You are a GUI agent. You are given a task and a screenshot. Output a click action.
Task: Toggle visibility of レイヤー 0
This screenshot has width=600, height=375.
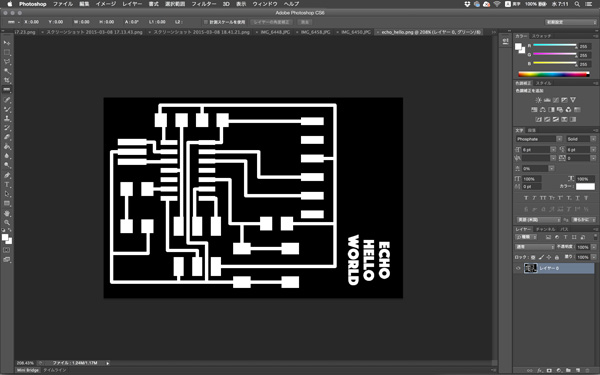point(518,268)
